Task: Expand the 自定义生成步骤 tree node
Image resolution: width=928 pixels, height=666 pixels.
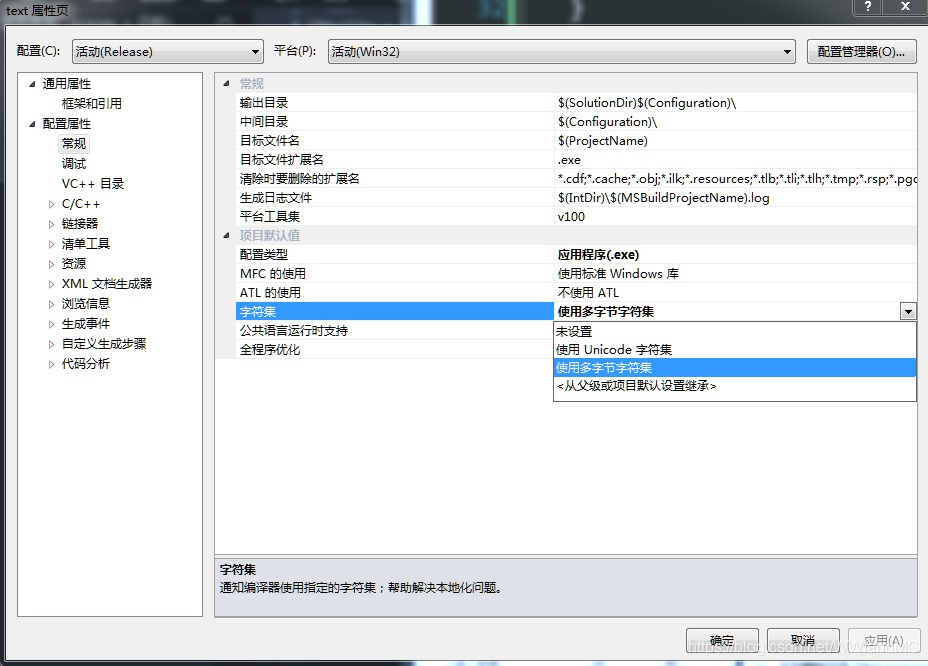Action: (51, 344)
